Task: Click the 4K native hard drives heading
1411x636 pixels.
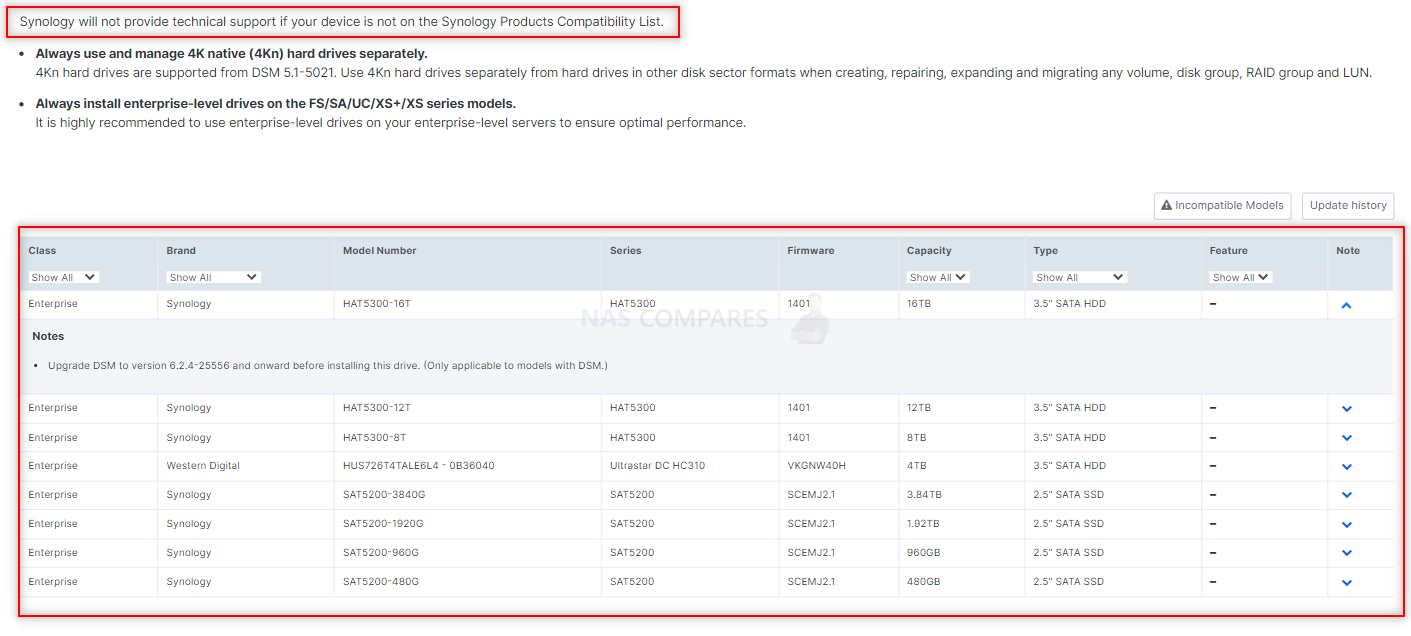Action: click(231, 54)
